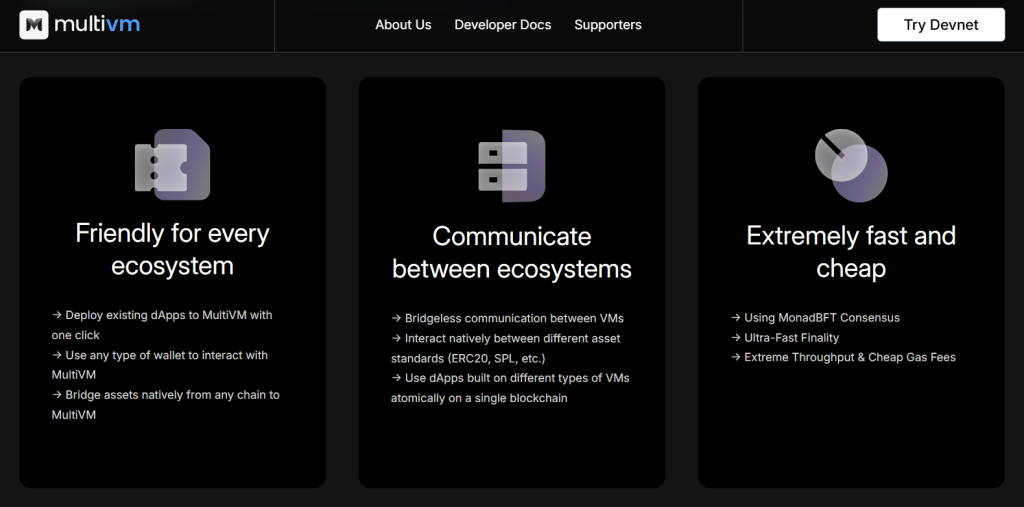Click the MultiVM logo icon in header
Viewport: 1024px width, 507px height.
34,25
